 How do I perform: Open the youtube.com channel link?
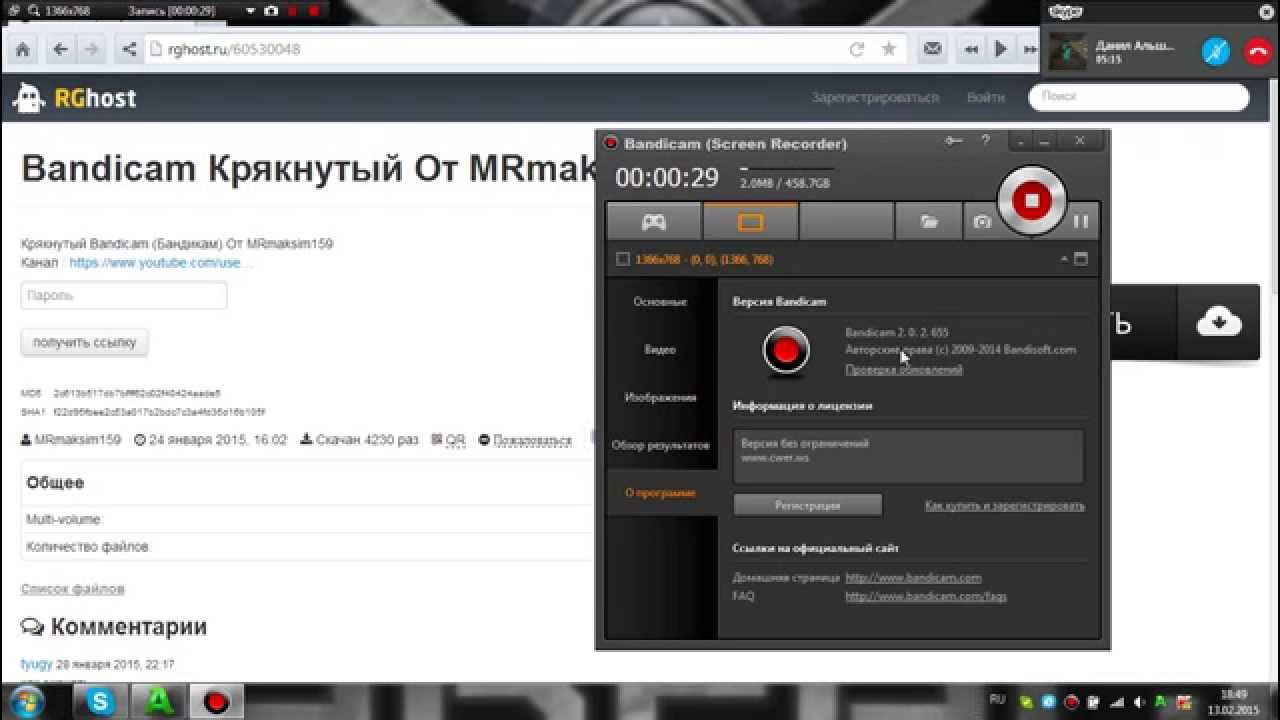click(161, 263)
